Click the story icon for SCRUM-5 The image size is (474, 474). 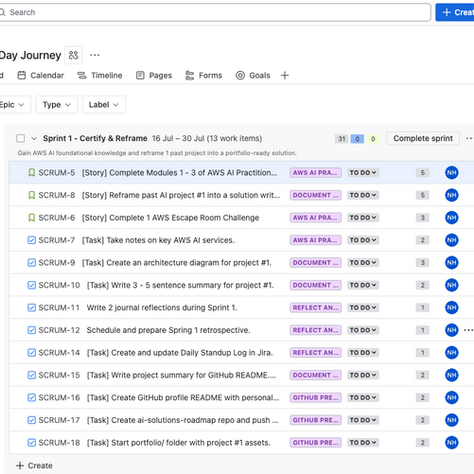(x=32, y=173)
